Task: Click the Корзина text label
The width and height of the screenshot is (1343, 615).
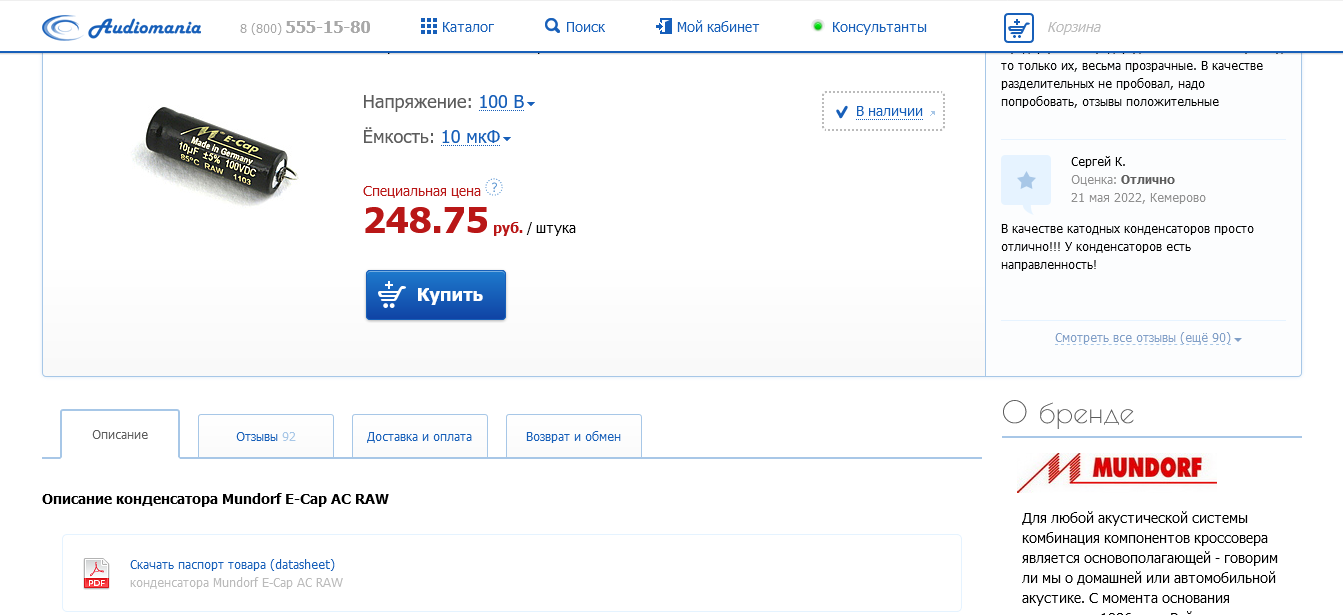Action: click(1074, 27)
